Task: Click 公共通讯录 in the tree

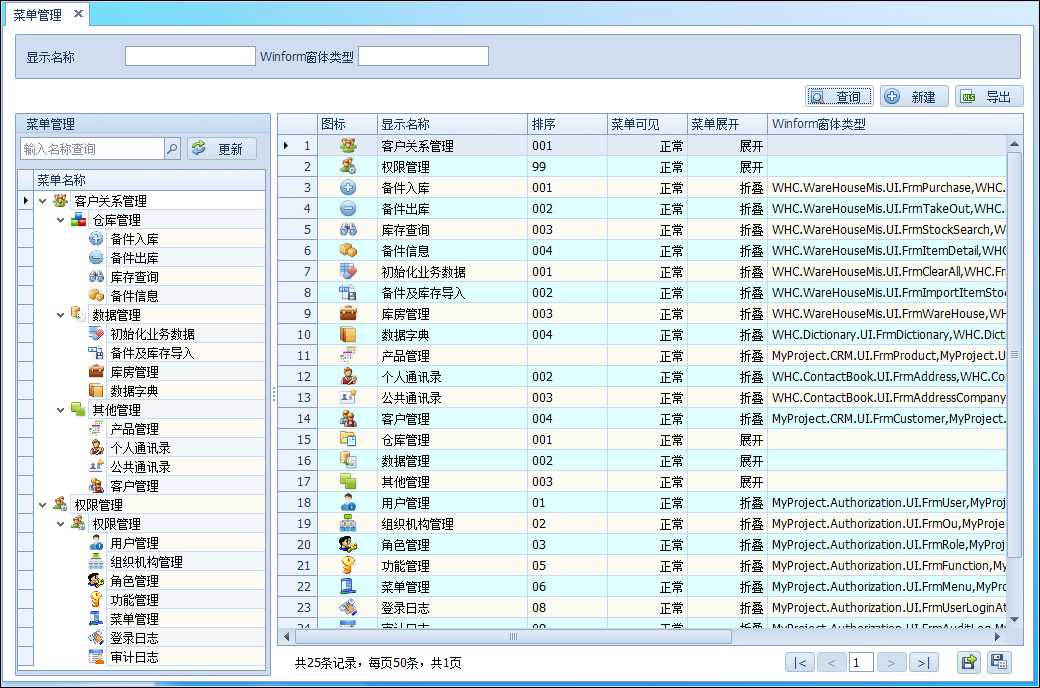Action: coord(140,467)
